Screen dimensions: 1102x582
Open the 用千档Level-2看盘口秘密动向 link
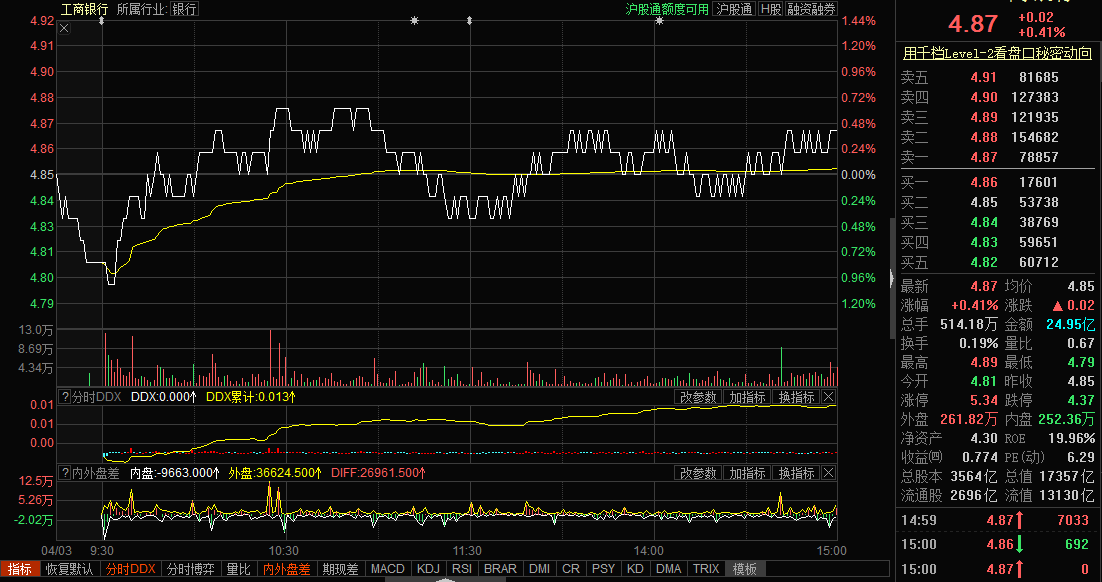[997, 53]
